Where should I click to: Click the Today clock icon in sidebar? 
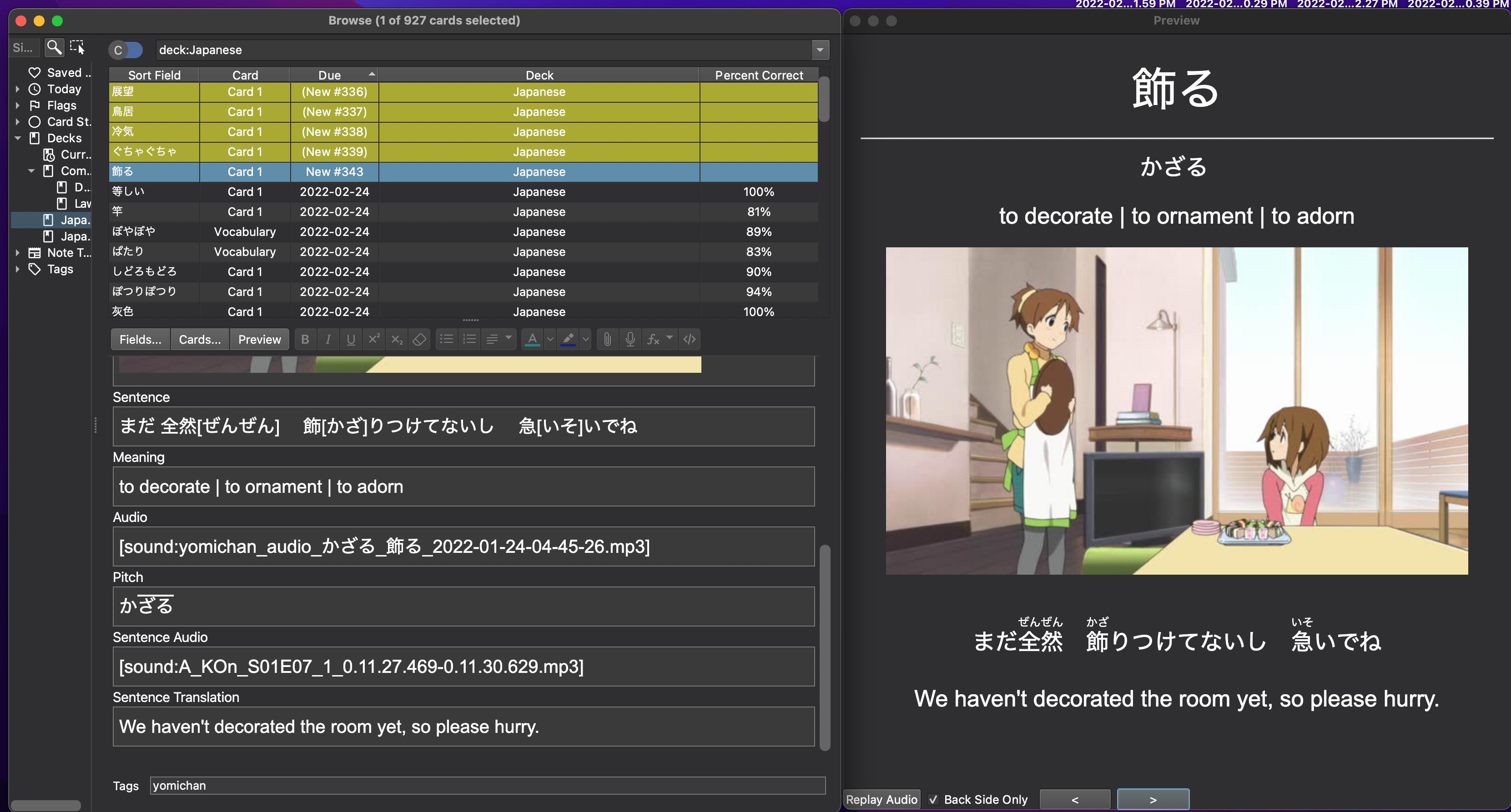click(35, 89)
